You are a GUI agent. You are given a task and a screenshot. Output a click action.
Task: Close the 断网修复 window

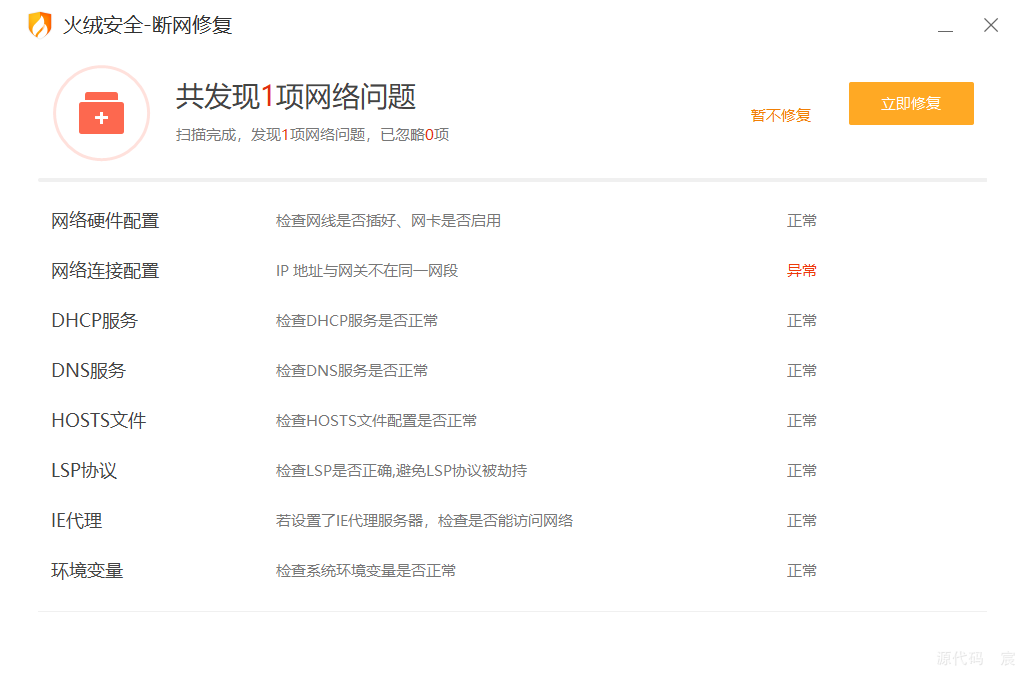pyautogui.click(x=991, y=25)
